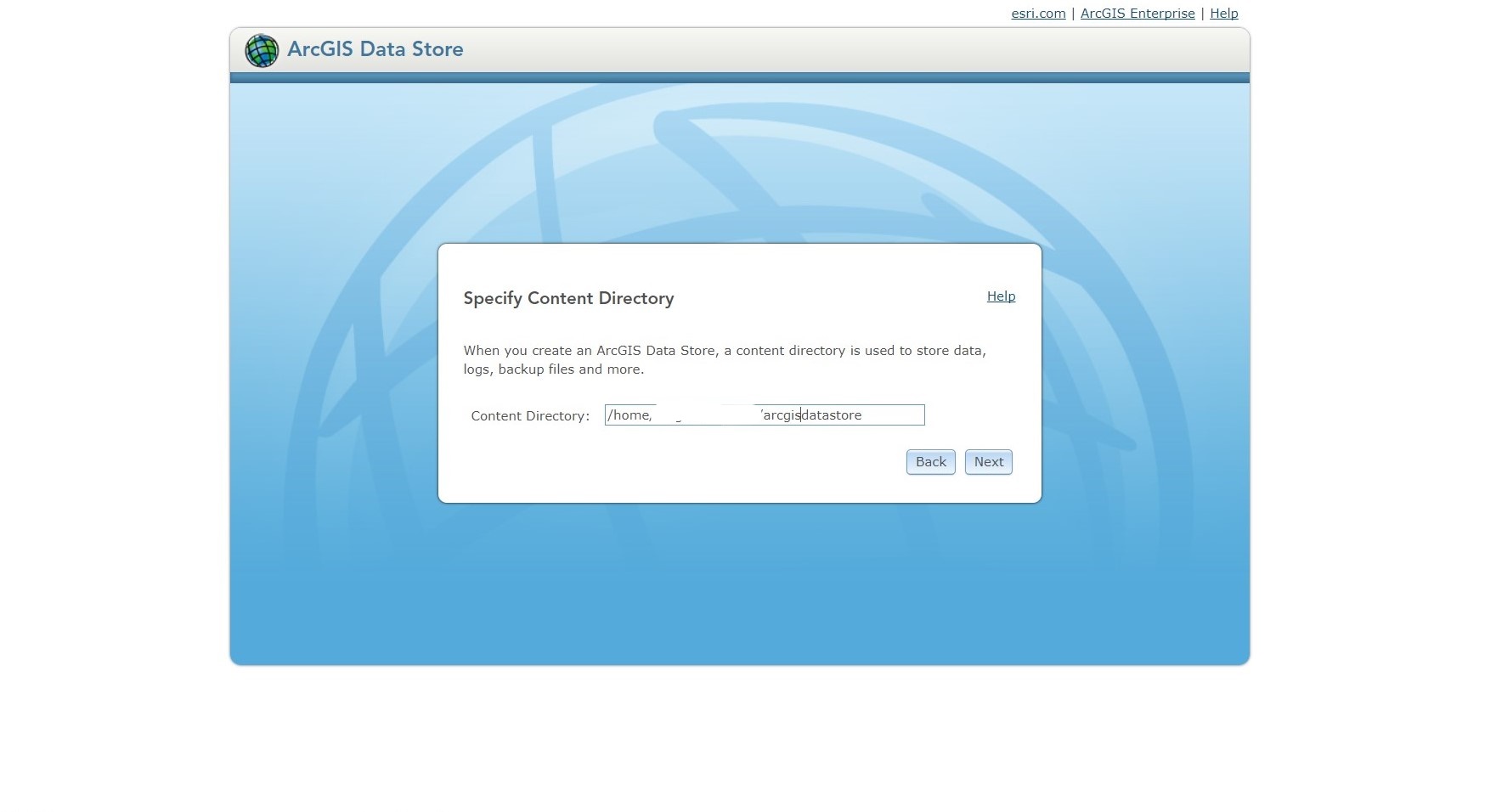The width and height of the screenshot is (1496, 812).
Task: Open the Help link in the top bar
Action: coord(1224,14)
